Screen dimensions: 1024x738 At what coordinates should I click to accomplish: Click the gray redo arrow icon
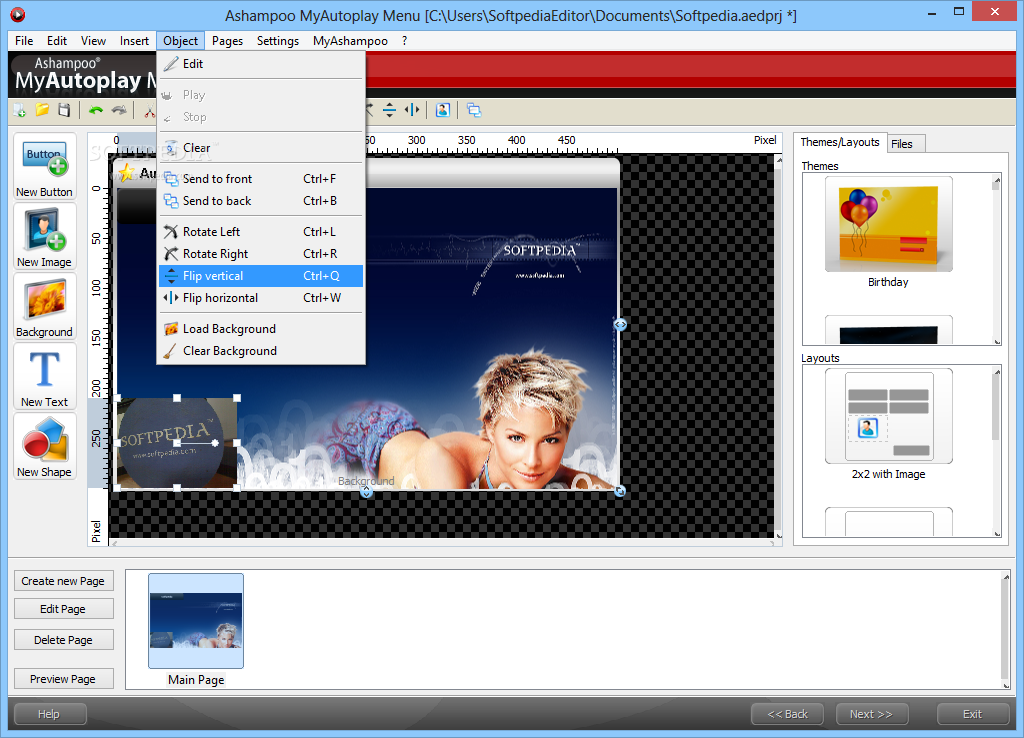click(x=119, y=110)
